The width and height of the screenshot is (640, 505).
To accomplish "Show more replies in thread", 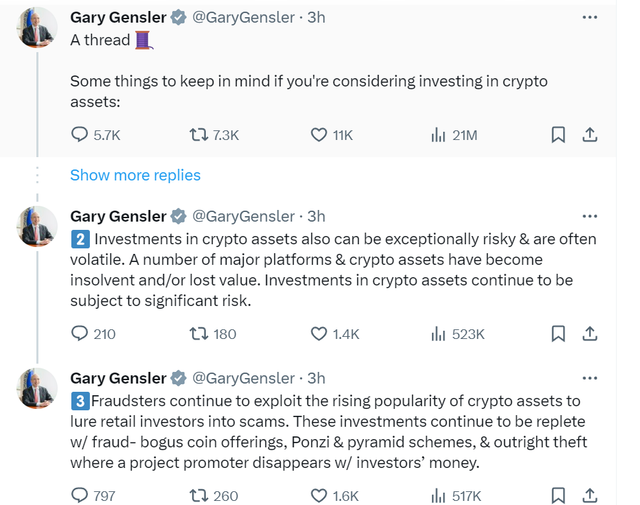I will tap(135, 175).
